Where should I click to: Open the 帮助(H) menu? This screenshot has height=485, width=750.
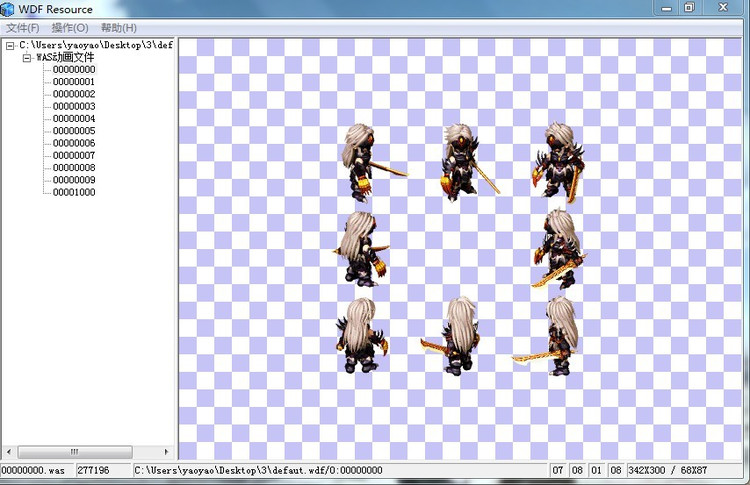coord(118,27)
